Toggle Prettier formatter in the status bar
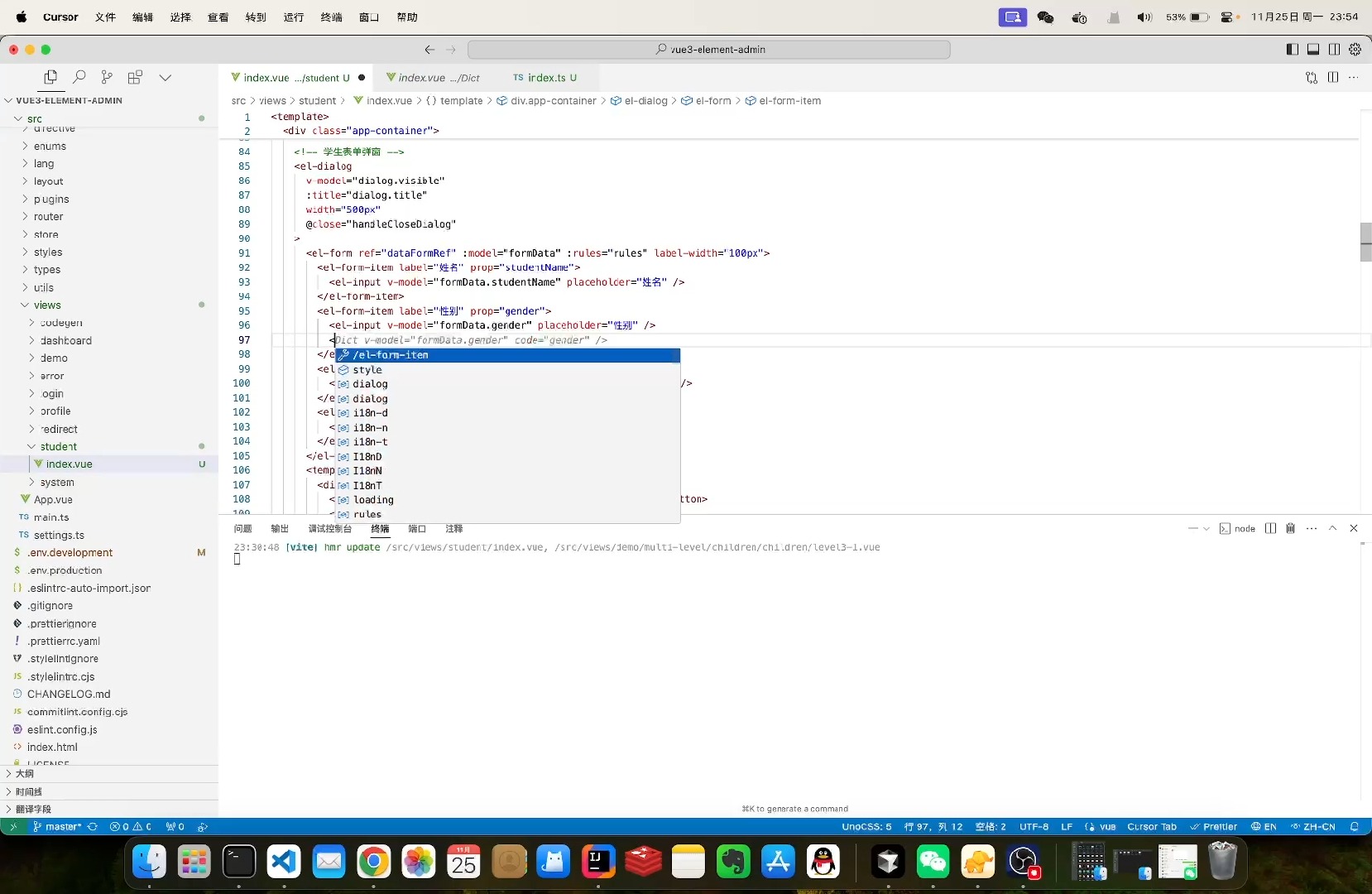The image size is (1372, 894). coord(1215,827)
